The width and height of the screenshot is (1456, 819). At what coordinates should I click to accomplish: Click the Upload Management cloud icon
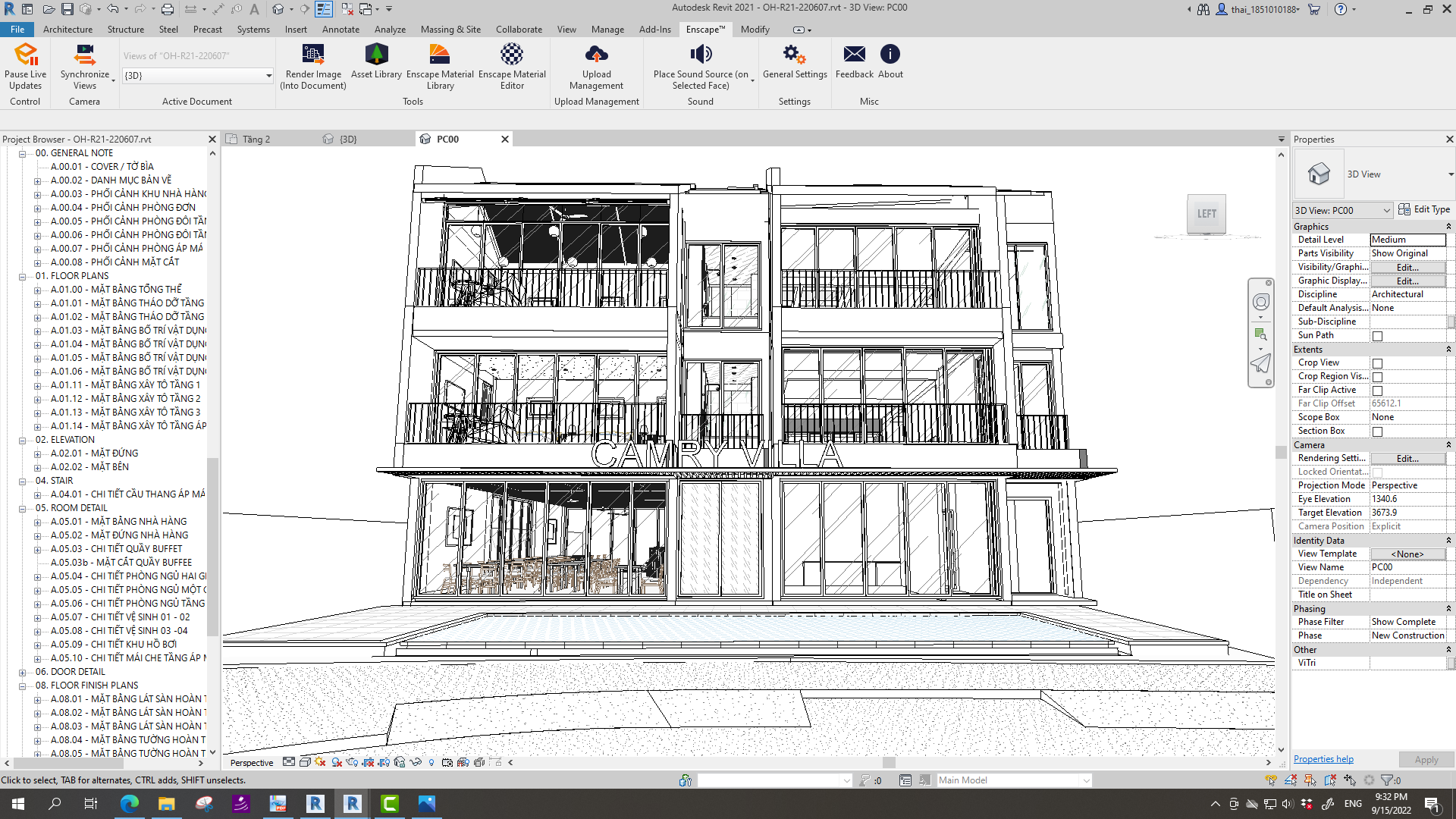pyautogui.click(x=596, y=55)
